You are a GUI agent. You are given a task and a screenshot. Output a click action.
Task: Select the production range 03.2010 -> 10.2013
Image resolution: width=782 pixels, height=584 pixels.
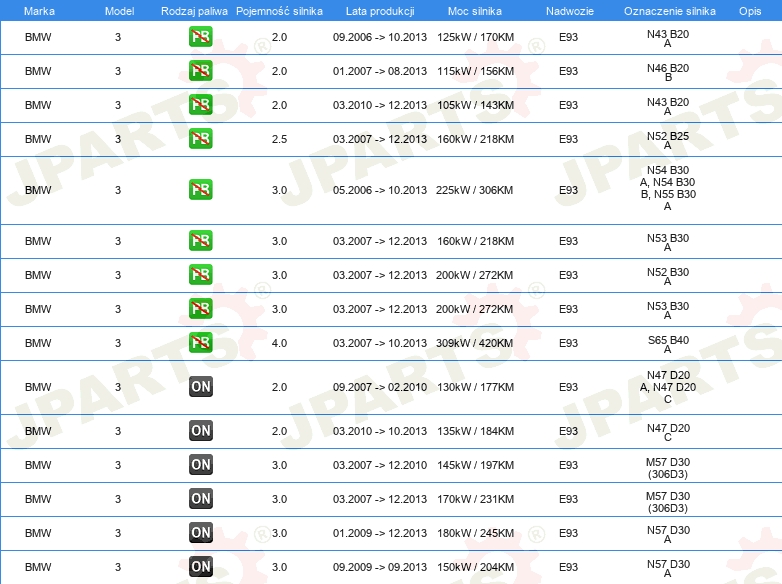click(x=380, y=431)
